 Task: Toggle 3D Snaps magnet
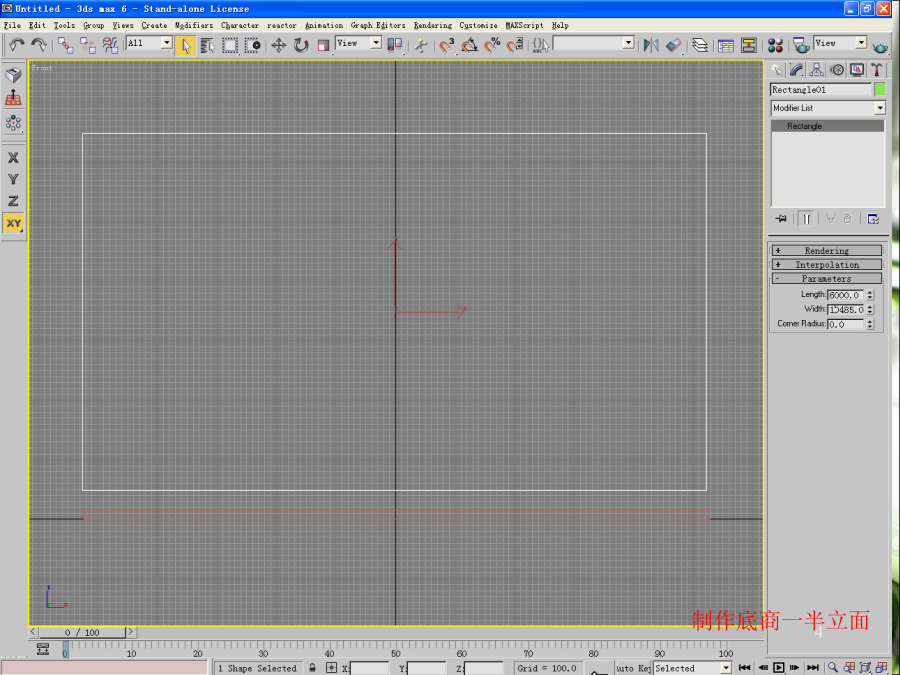[447, 45]
